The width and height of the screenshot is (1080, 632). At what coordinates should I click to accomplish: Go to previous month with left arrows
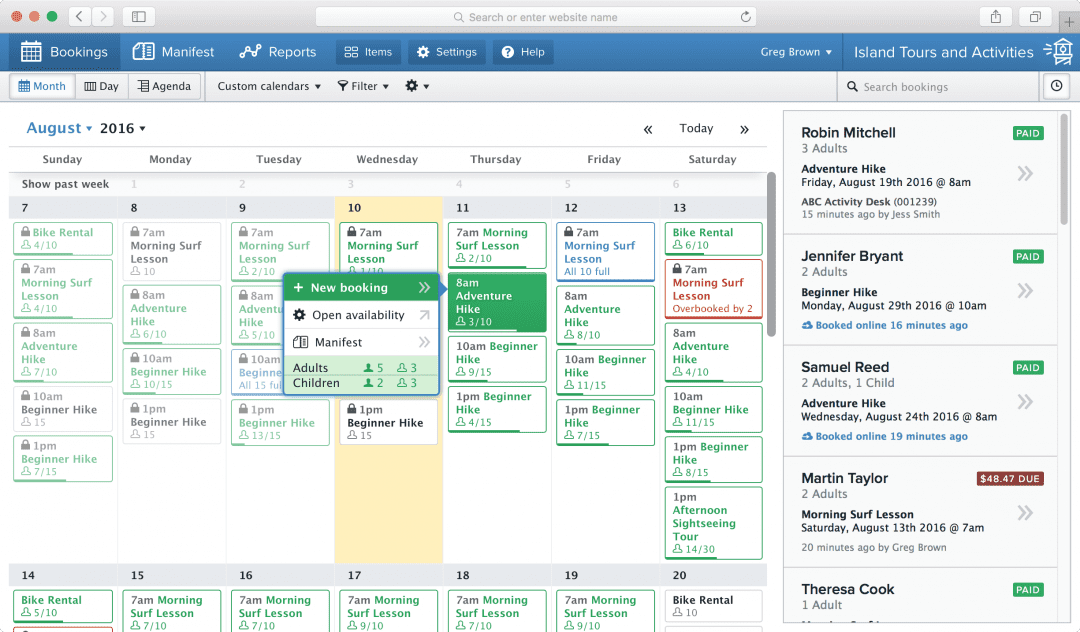[x=648, y=129]
